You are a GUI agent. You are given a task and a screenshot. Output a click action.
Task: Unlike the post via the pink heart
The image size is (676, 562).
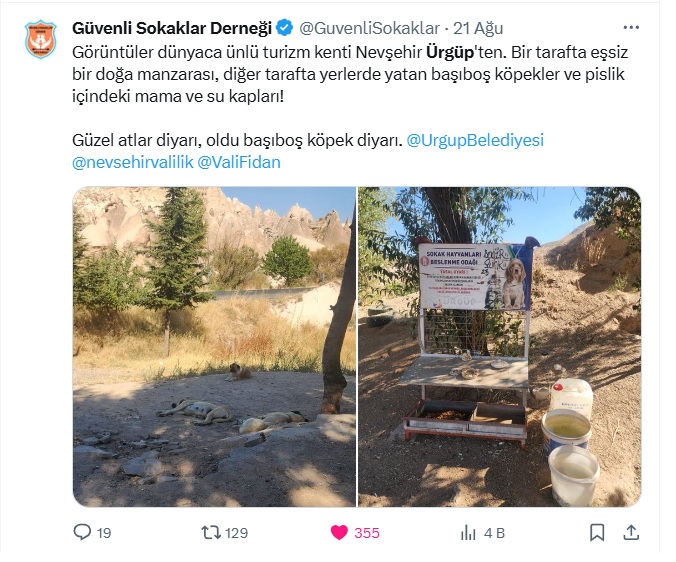[x=339, y=533]
